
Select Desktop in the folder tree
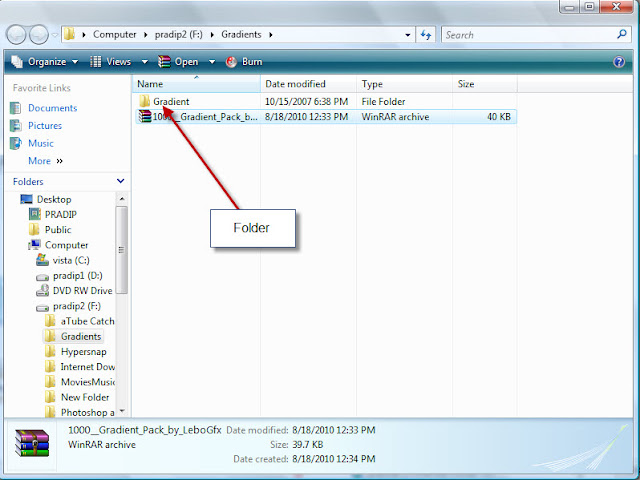[54, 199]
